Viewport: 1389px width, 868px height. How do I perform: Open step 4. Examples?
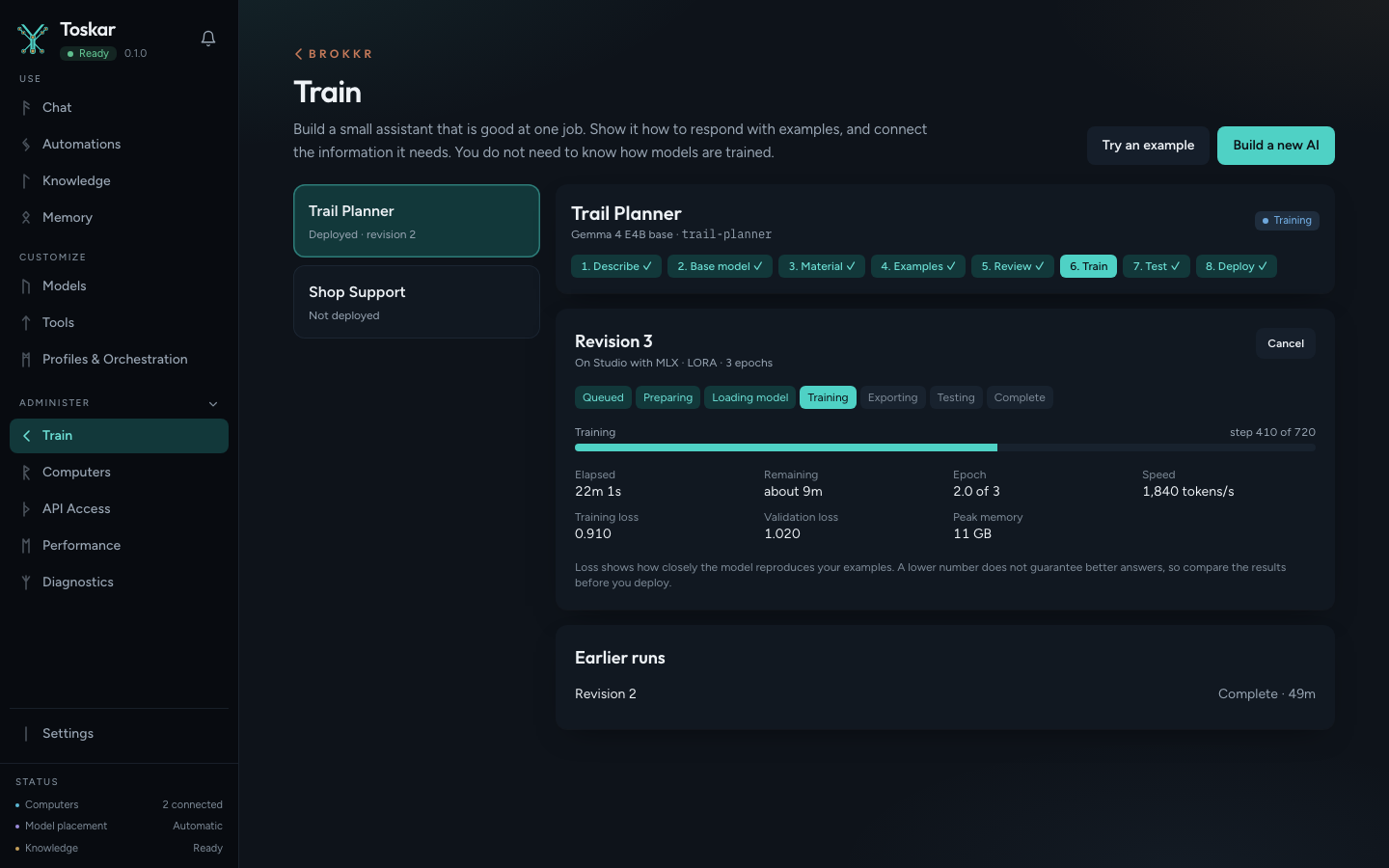click(918, 266)
